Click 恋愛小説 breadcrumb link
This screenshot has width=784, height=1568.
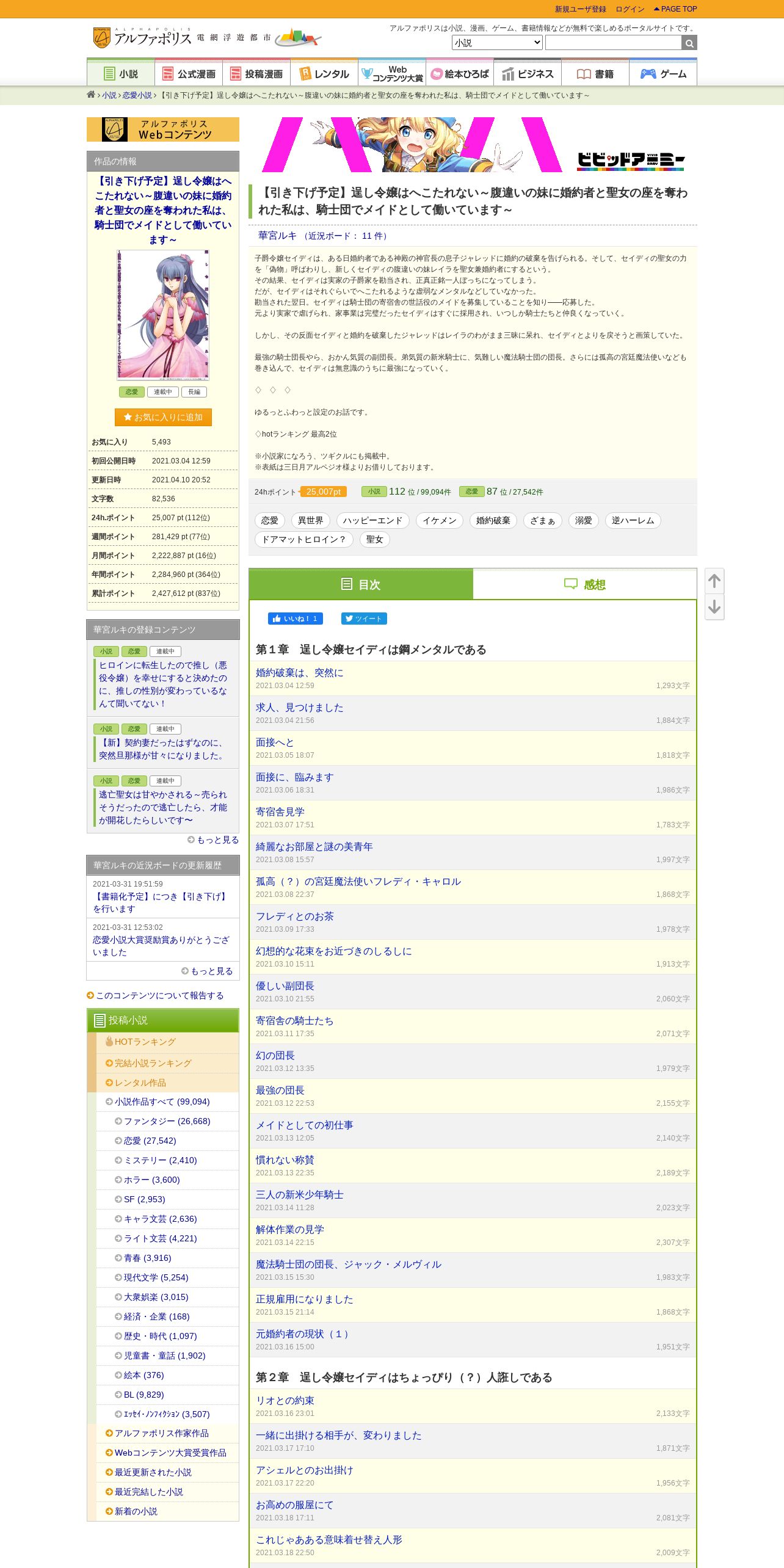click(137, 95)
